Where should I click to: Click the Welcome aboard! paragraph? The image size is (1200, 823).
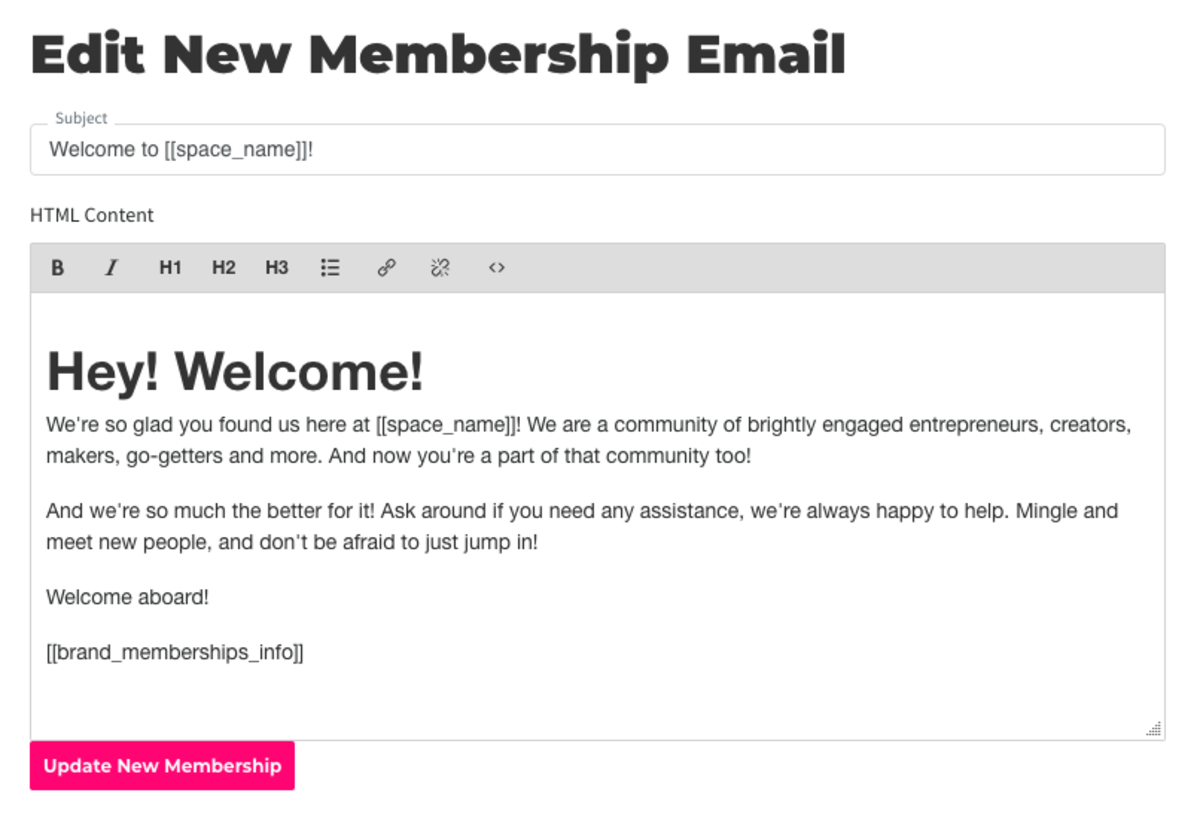[x=128, y=598]
